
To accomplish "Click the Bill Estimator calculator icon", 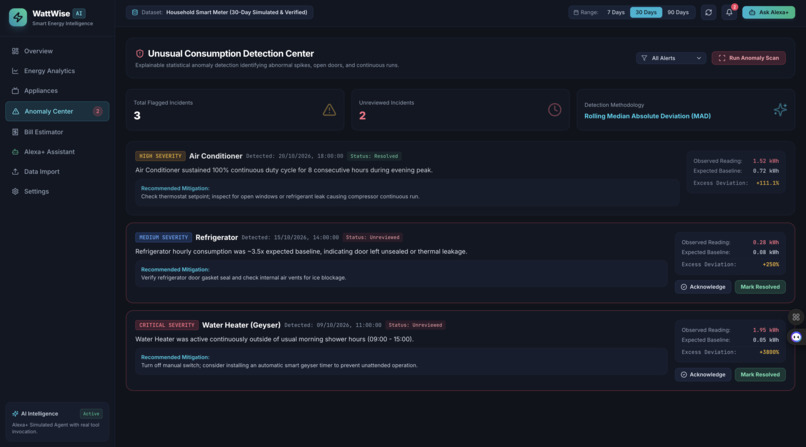I will coord(15,132).
